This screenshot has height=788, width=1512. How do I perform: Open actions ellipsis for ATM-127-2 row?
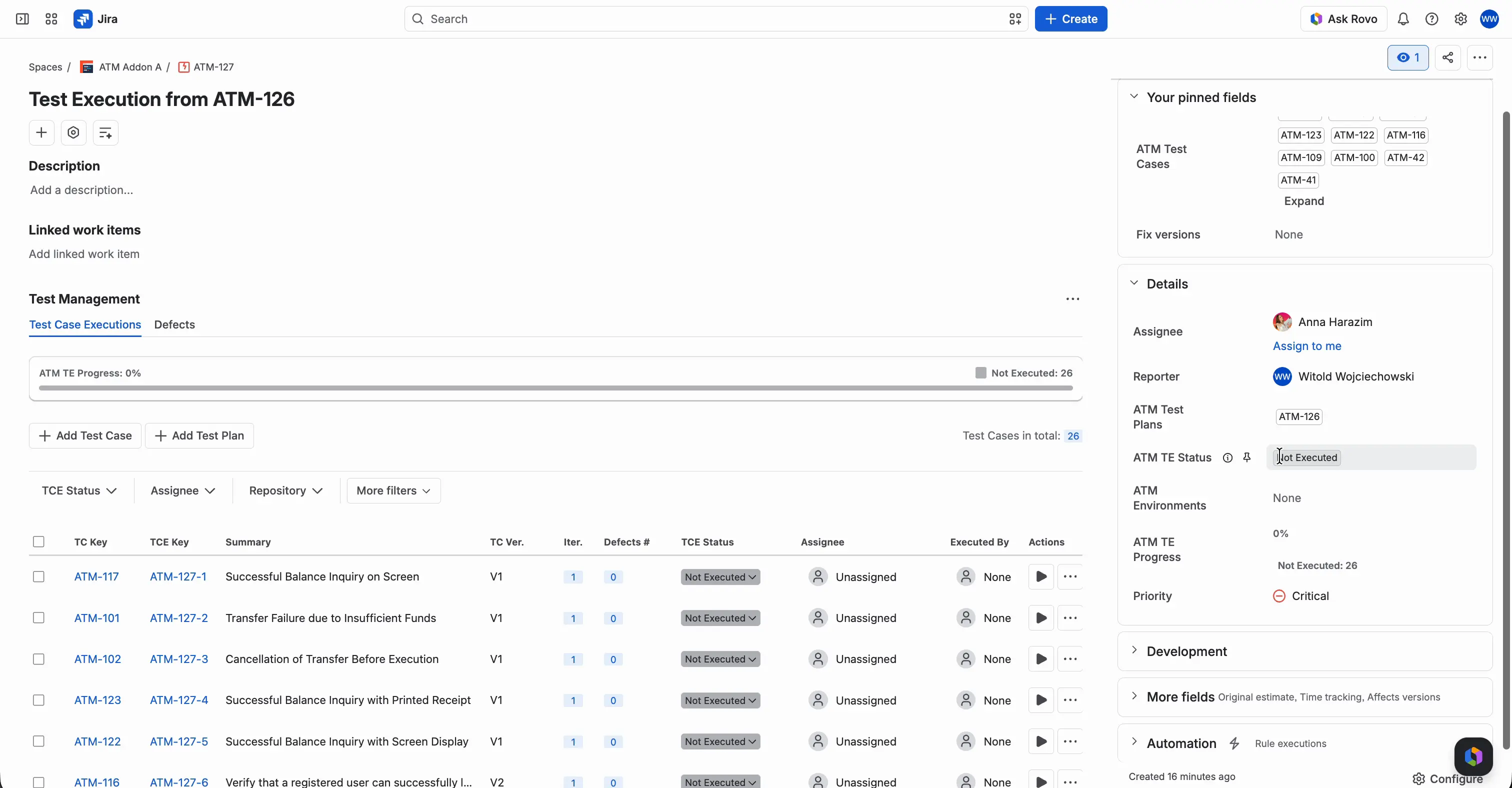click(x=1070, y=618)
